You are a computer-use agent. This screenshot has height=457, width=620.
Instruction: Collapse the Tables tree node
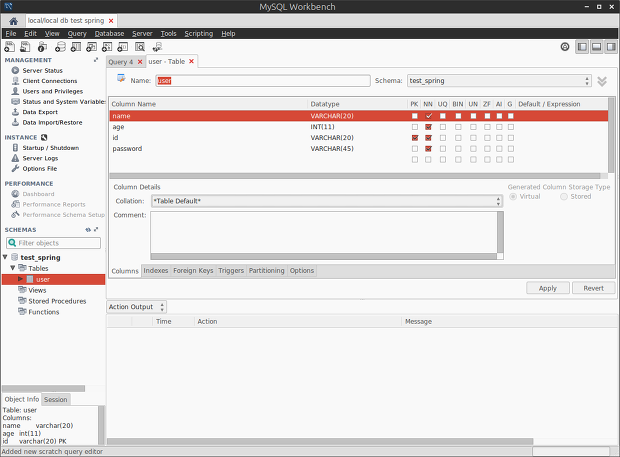pyautogui.click(x=13, y=268)
